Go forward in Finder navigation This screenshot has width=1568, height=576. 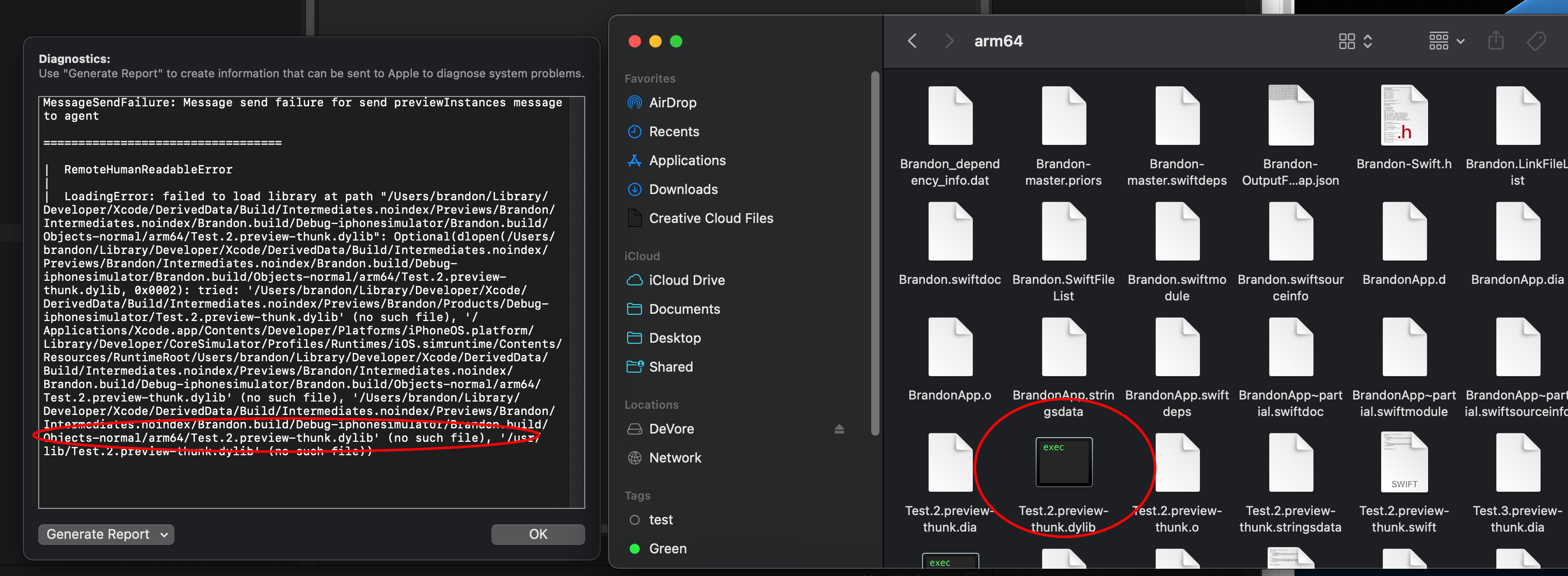pyautogui.click(x=948, y=41)
